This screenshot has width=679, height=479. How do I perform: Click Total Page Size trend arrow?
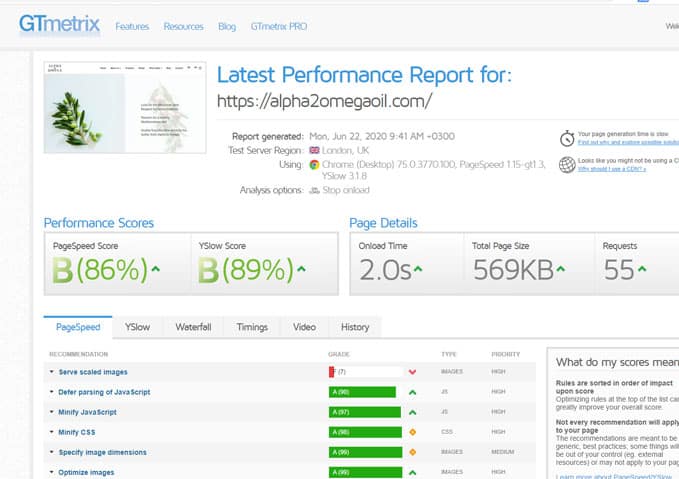(560, 269)
